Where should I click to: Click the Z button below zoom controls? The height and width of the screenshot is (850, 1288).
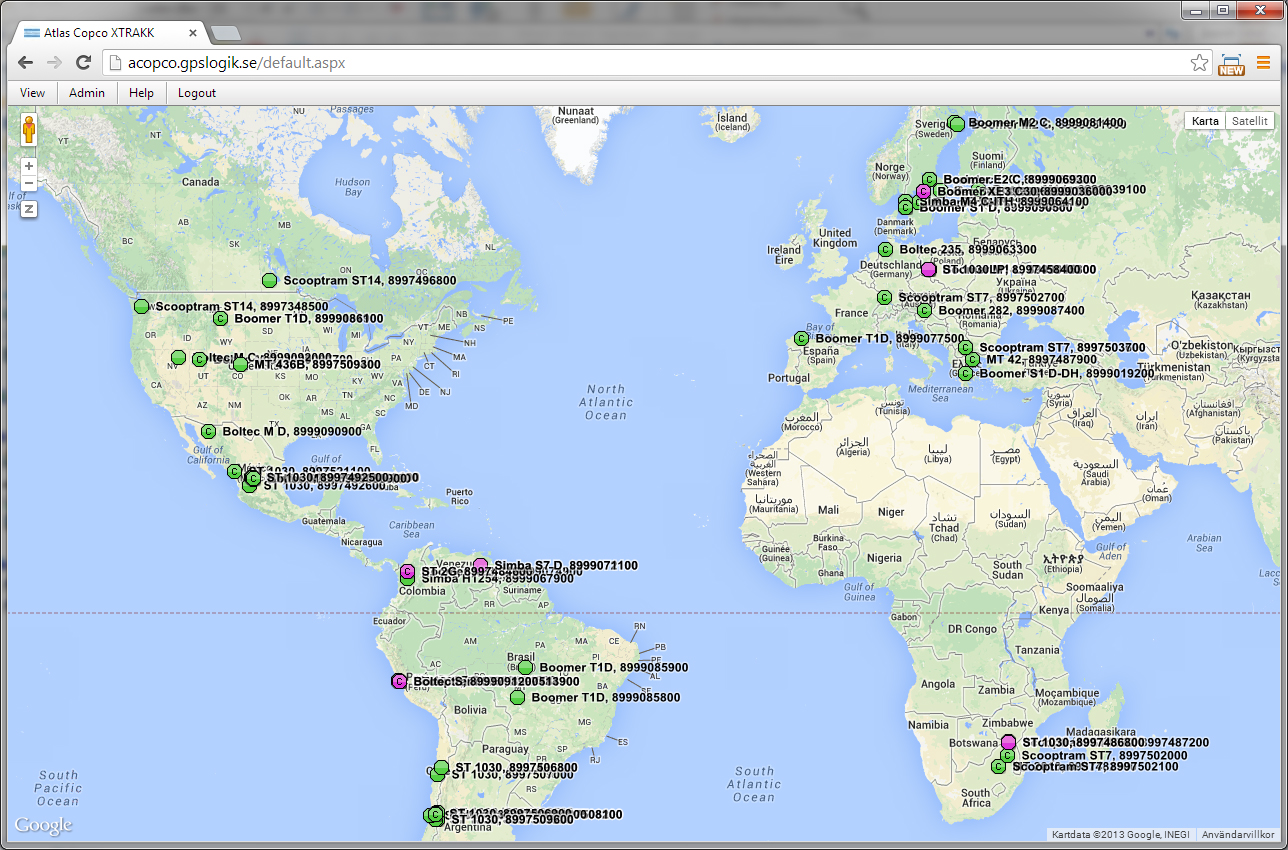(29, 208)
